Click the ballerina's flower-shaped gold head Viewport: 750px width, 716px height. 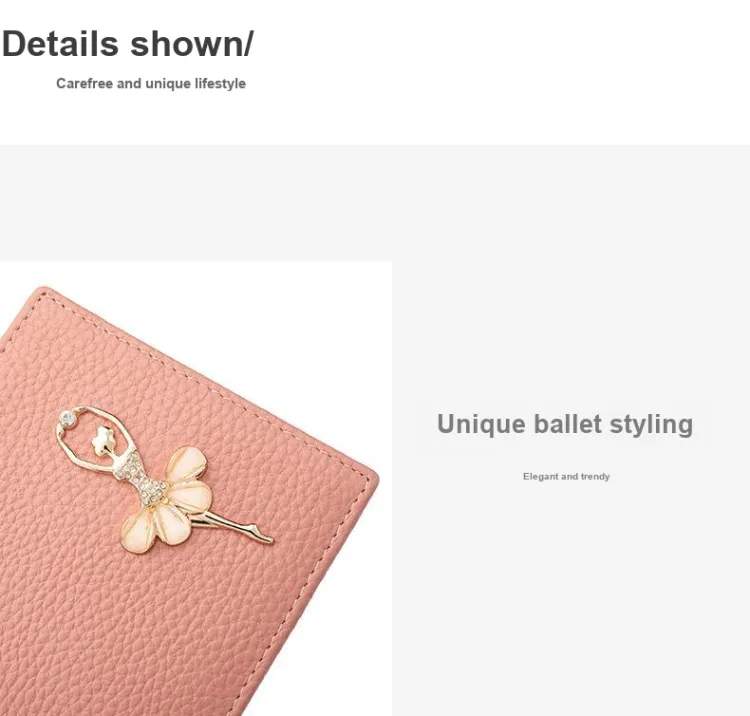point(101,440)
